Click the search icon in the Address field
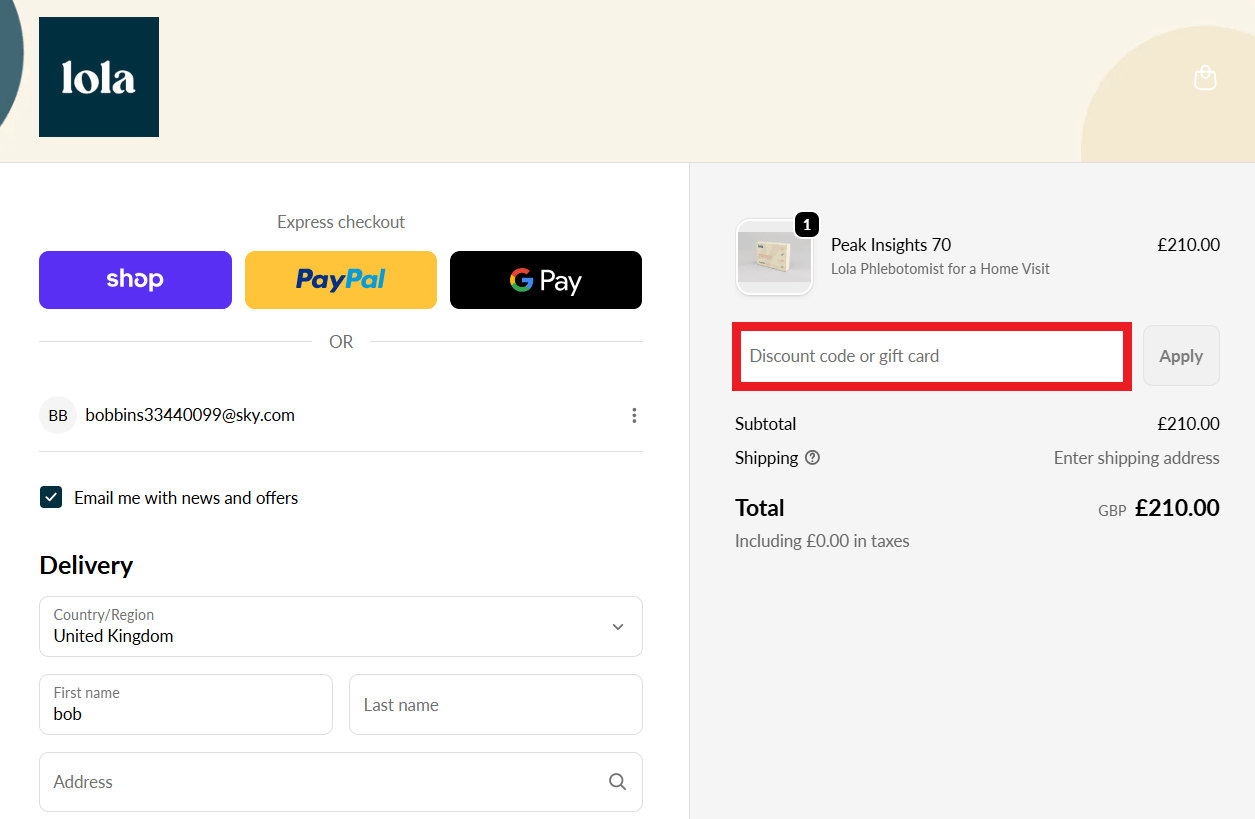The image size is (1255, 819). pyautogui.click(x=617, y=781)
